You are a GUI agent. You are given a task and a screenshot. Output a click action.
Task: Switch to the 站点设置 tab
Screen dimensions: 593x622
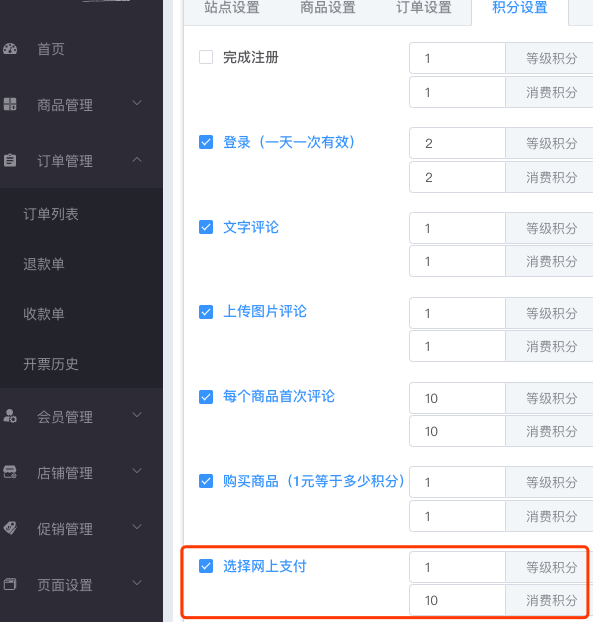232,7
